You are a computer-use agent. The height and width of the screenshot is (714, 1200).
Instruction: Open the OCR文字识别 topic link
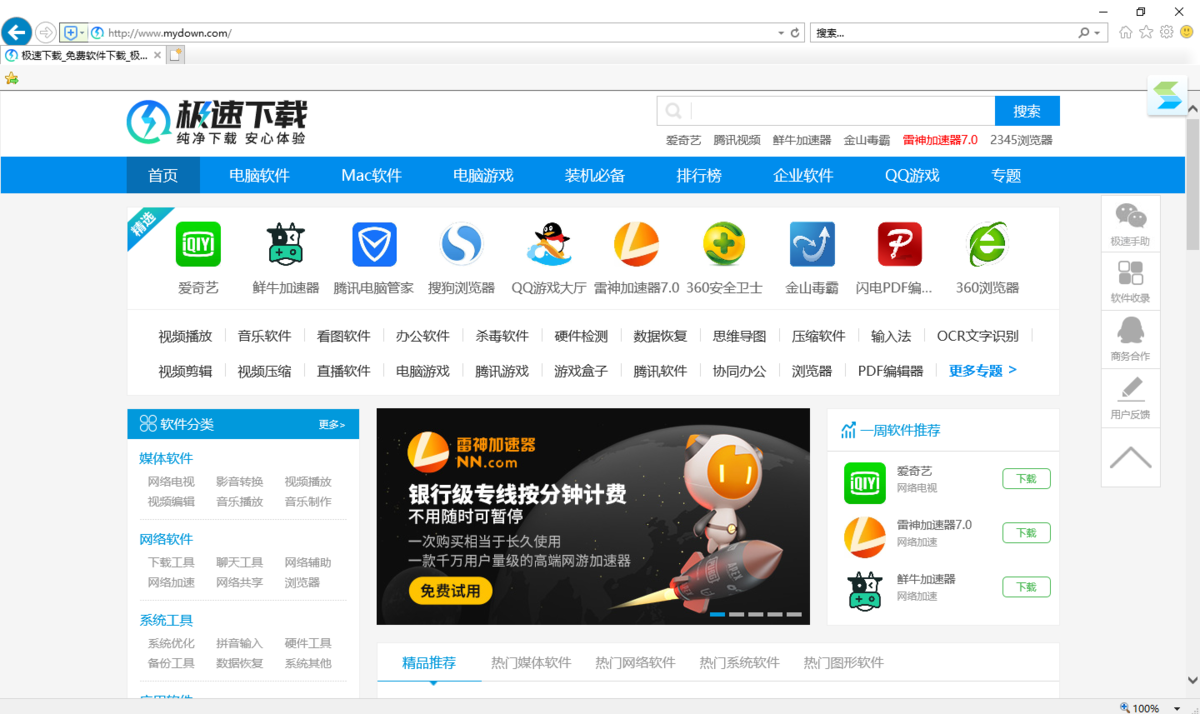pos(977,336)
